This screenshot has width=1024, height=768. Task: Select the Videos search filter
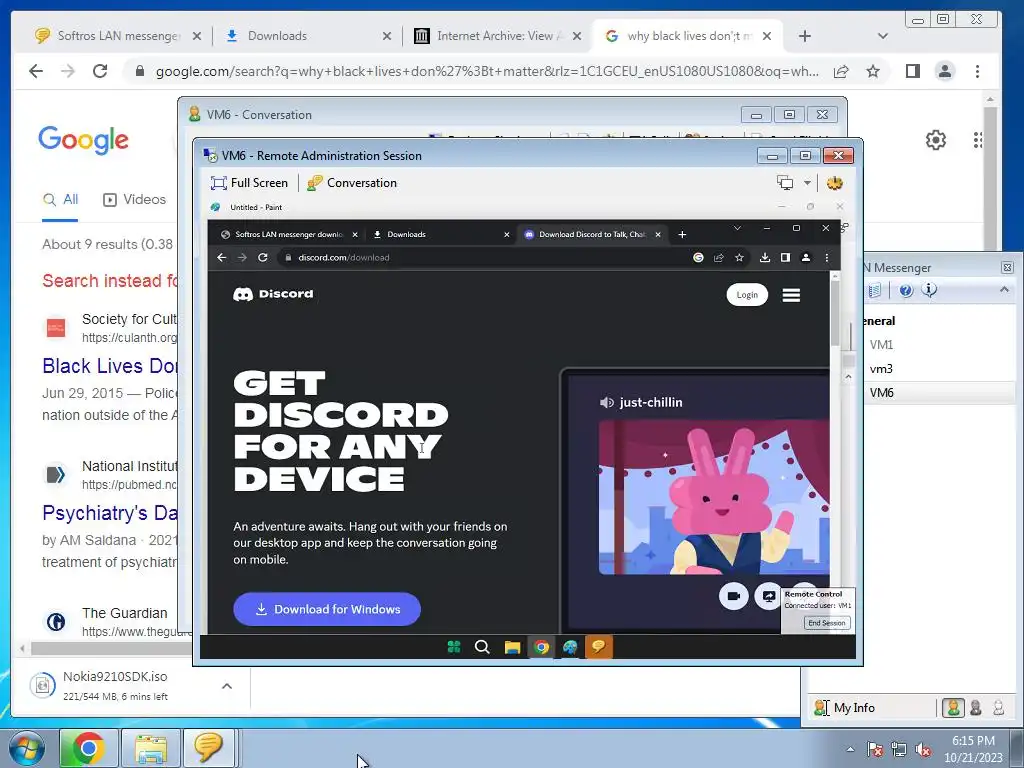pos(135,200)
